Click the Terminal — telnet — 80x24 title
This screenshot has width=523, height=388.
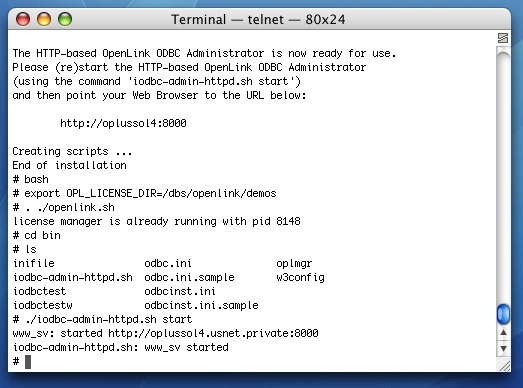pos(258,19)
